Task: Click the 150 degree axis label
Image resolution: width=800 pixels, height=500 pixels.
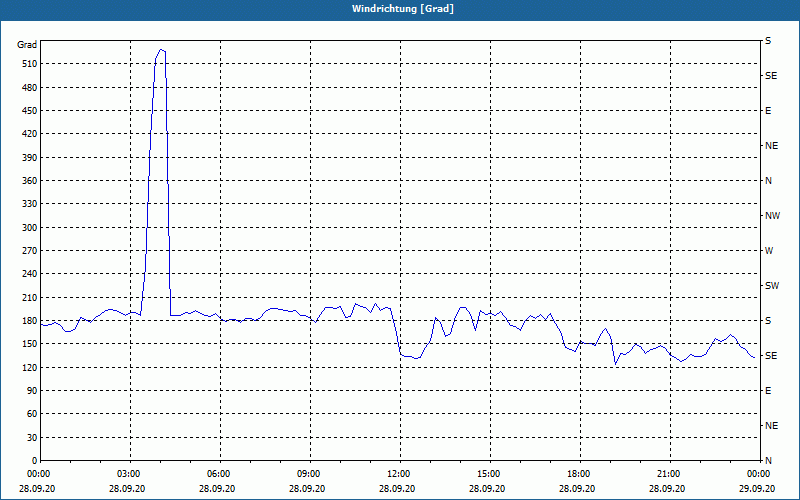Action: pos(30,344)
